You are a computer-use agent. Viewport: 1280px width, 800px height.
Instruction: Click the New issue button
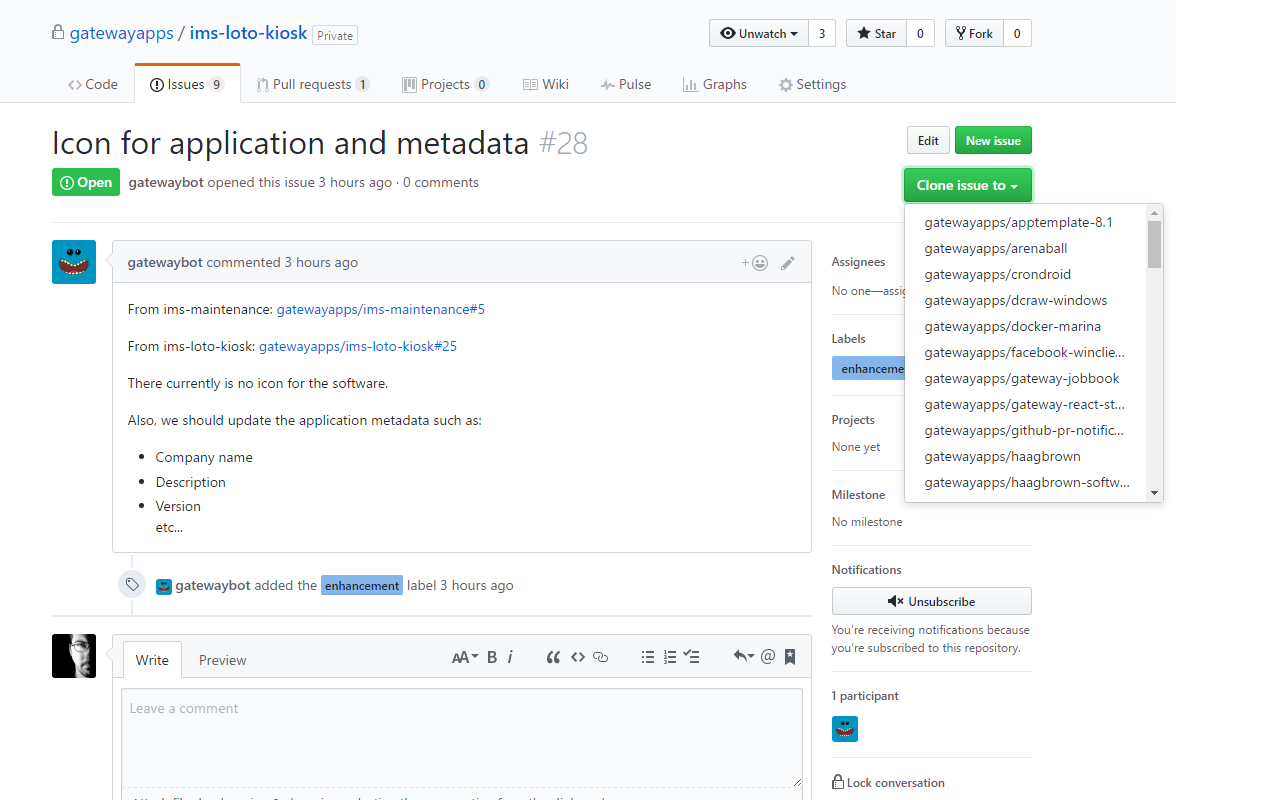[x=993, y=140]
